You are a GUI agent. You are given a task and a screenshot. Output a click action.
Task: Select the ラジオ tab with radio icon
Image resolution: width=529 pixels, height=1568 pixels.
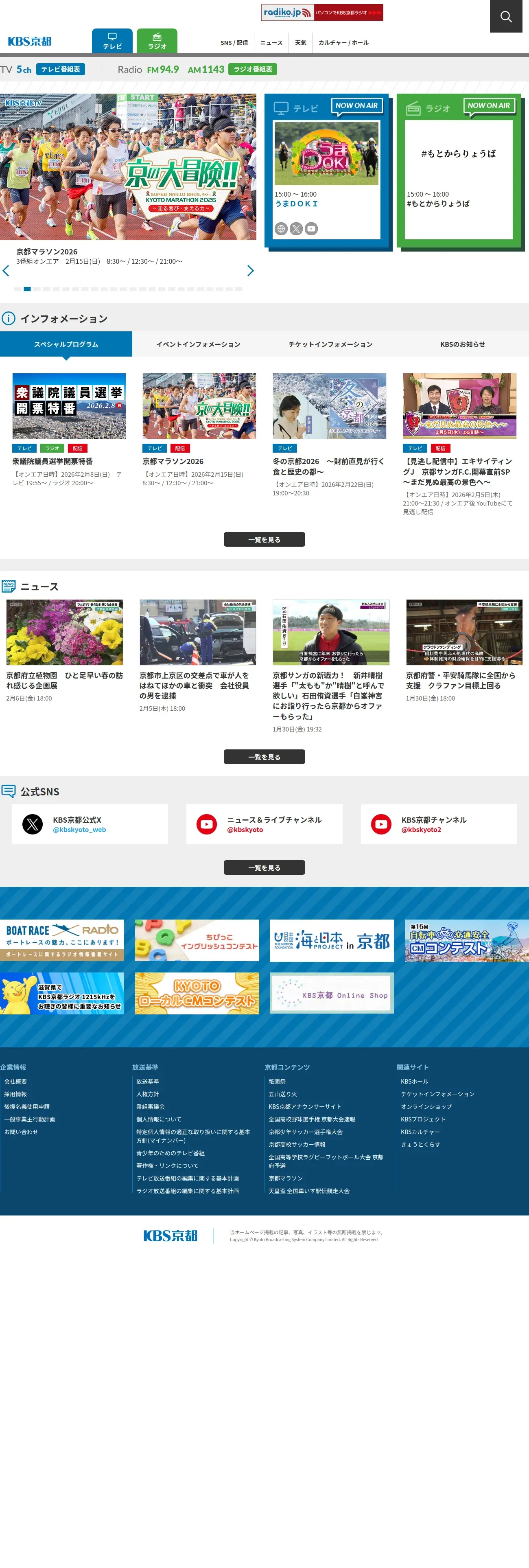coord(157,41)
